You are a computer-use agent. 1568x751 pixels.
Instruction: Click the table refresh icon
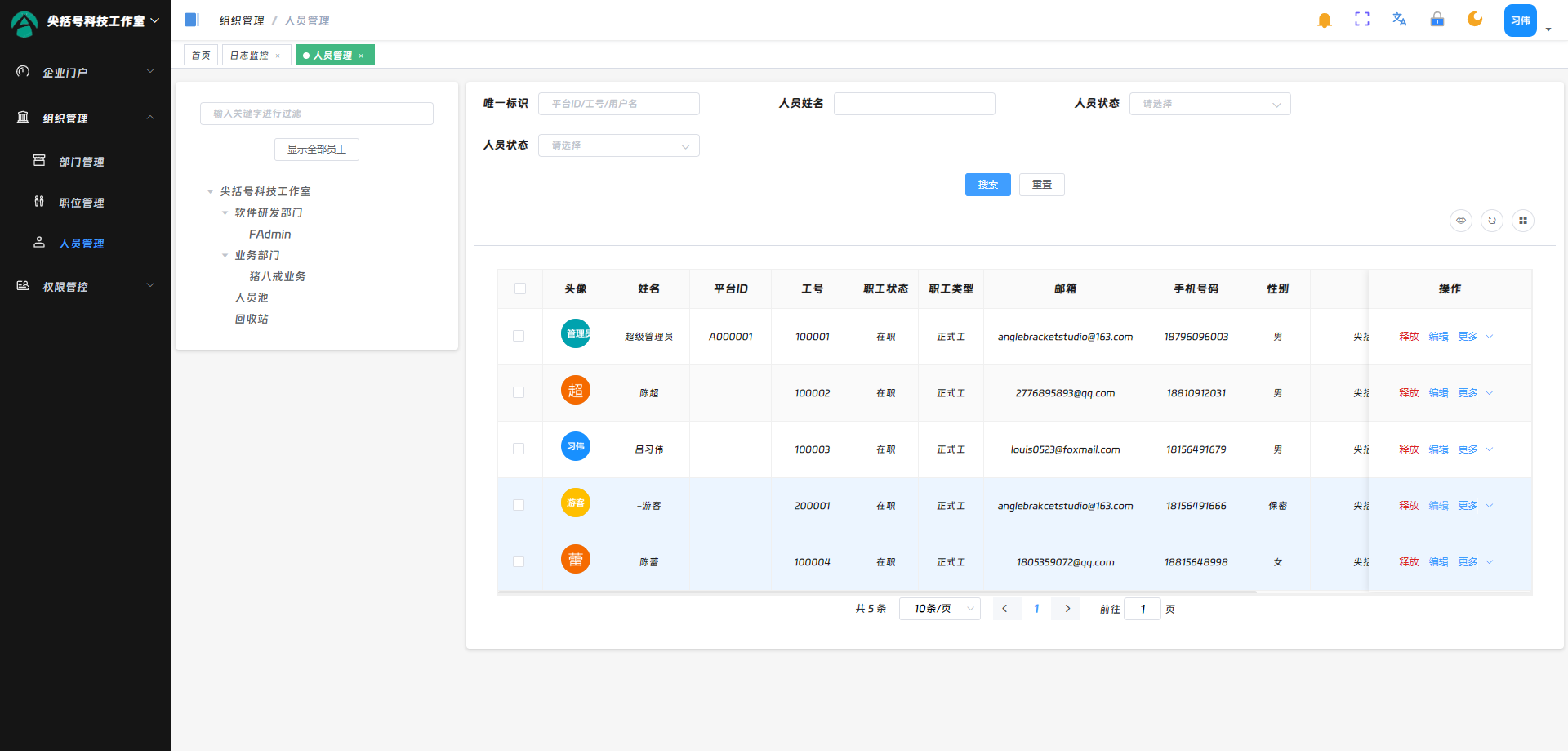pyautogui.click(x=1491, y=221)
